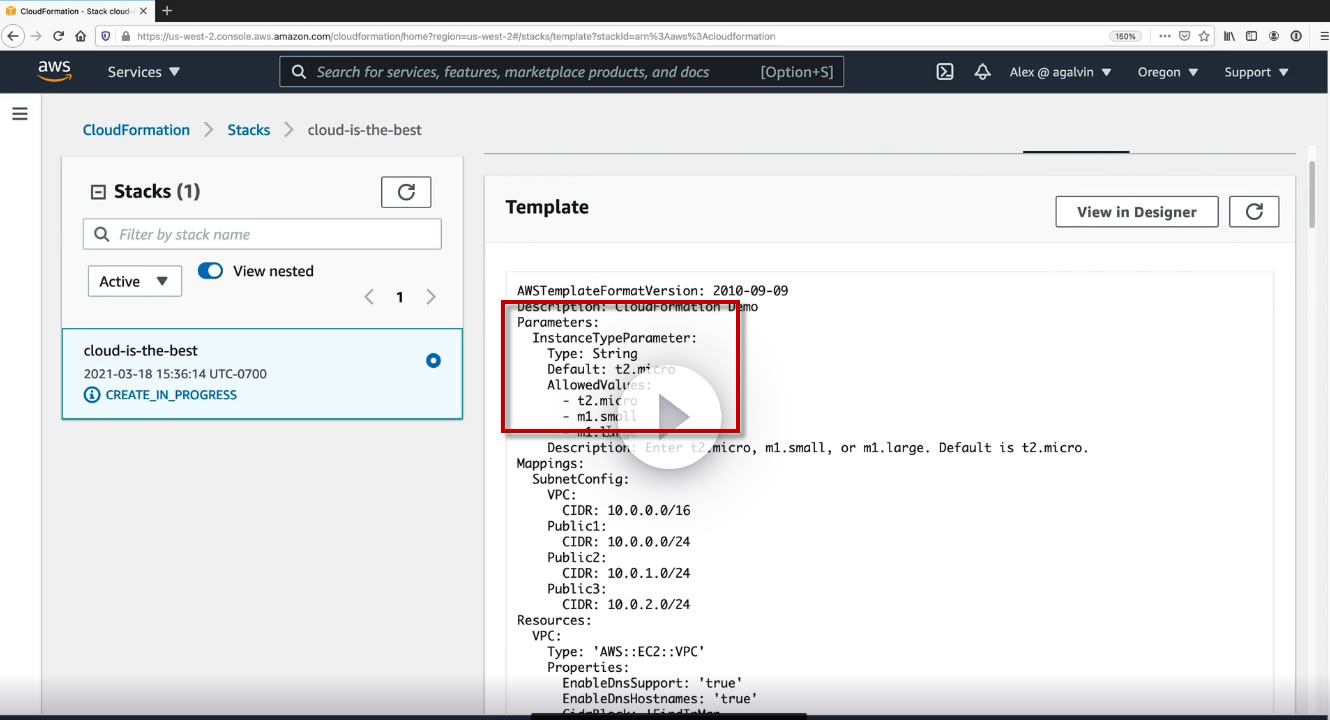Refresh the Template panel
Viewport: 1330px width, 720px height.
point(1254,212)
